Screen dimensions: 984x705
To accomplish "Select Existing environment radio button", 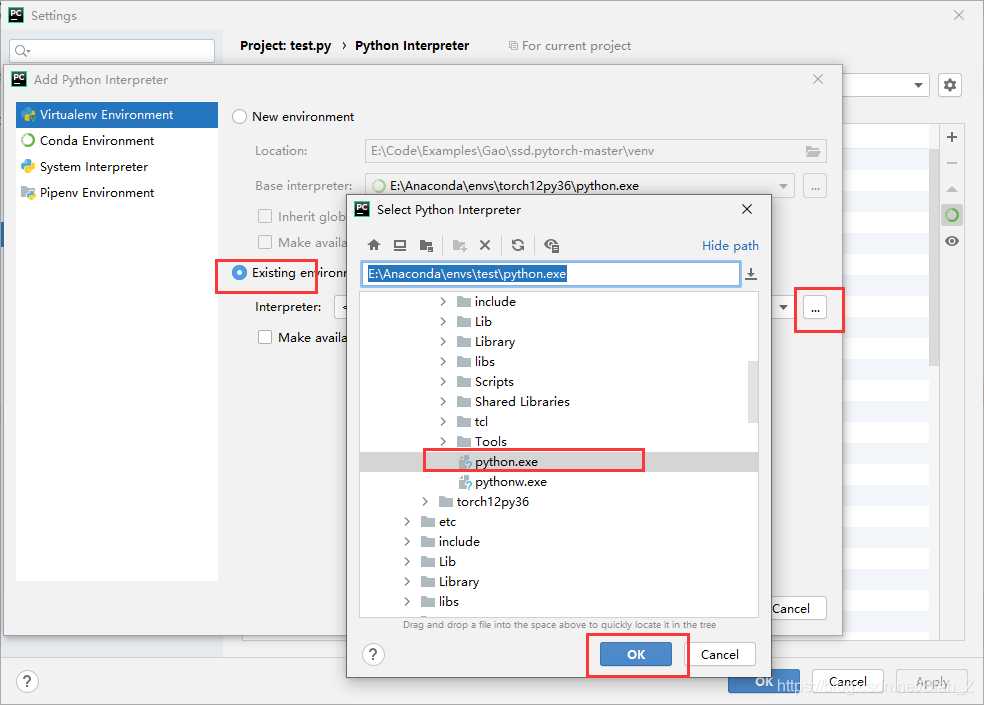I will [x=239, y=272].
